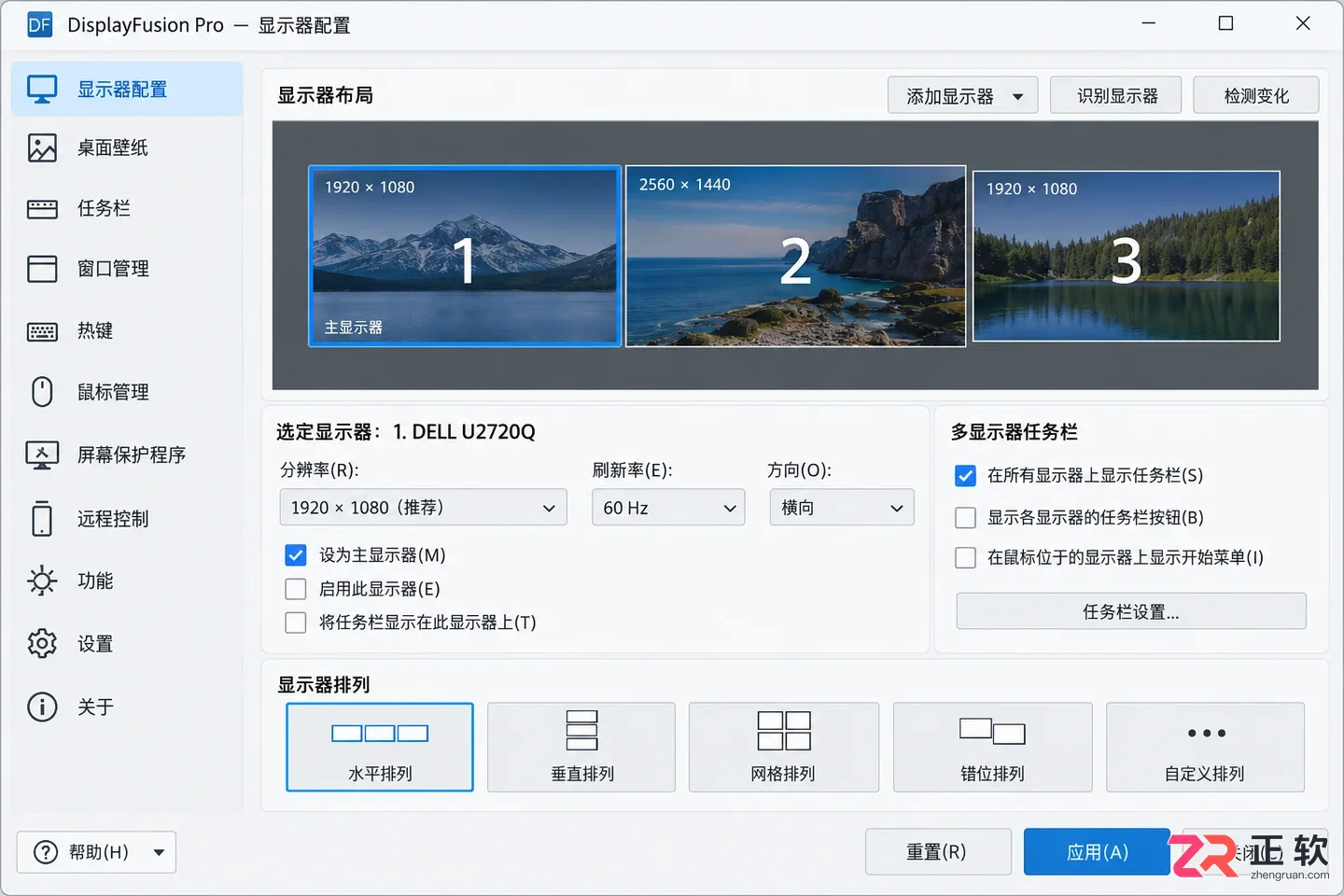Enable the 启用此显示器(E) checkbox
This screenshot has height=896, width=1344.
[296, 589]
